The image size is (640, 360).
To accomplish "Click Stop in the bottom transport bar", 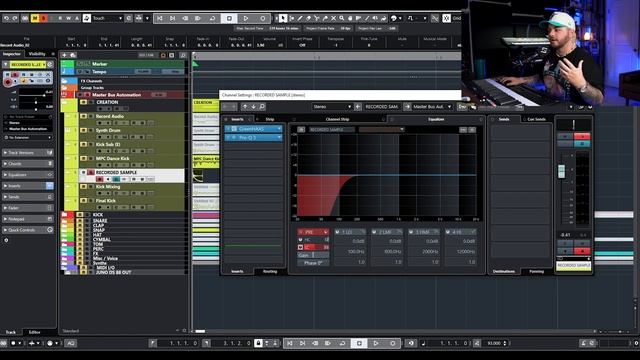I will [359, 343].
